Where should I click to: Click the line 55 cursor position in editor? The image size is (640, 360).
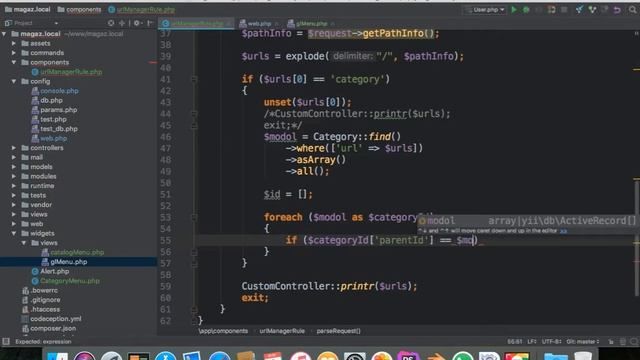point(473,240)
